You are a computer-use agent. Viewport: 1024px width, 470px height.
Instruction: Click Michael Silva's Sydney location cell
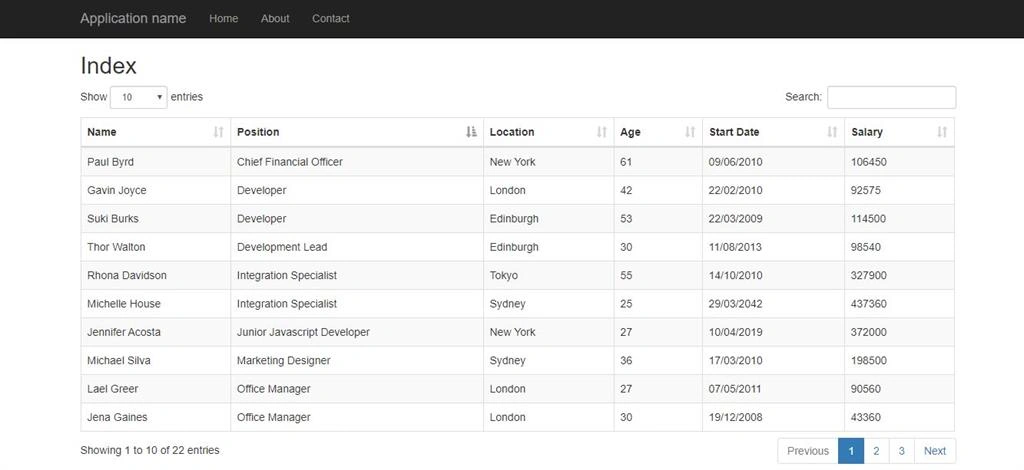coord(549,360)
